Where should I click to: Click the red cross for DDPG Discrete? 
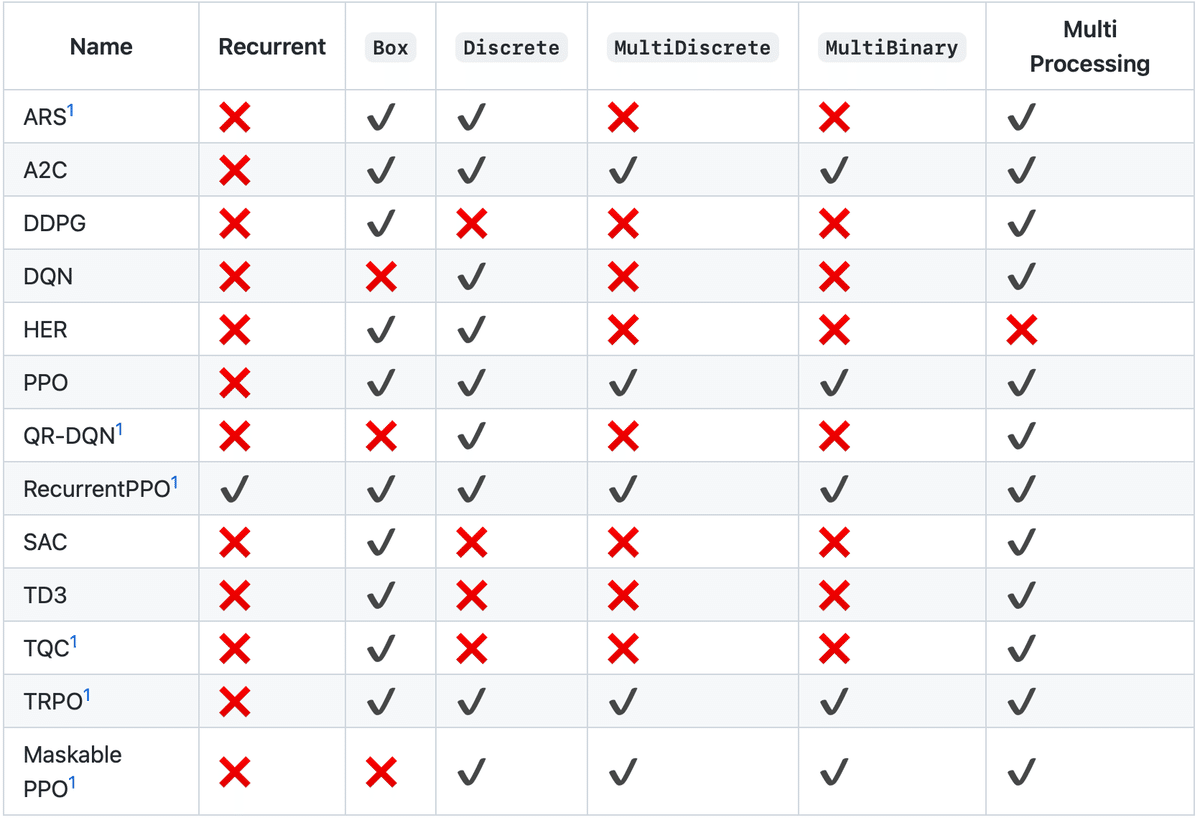click(471, 224)
